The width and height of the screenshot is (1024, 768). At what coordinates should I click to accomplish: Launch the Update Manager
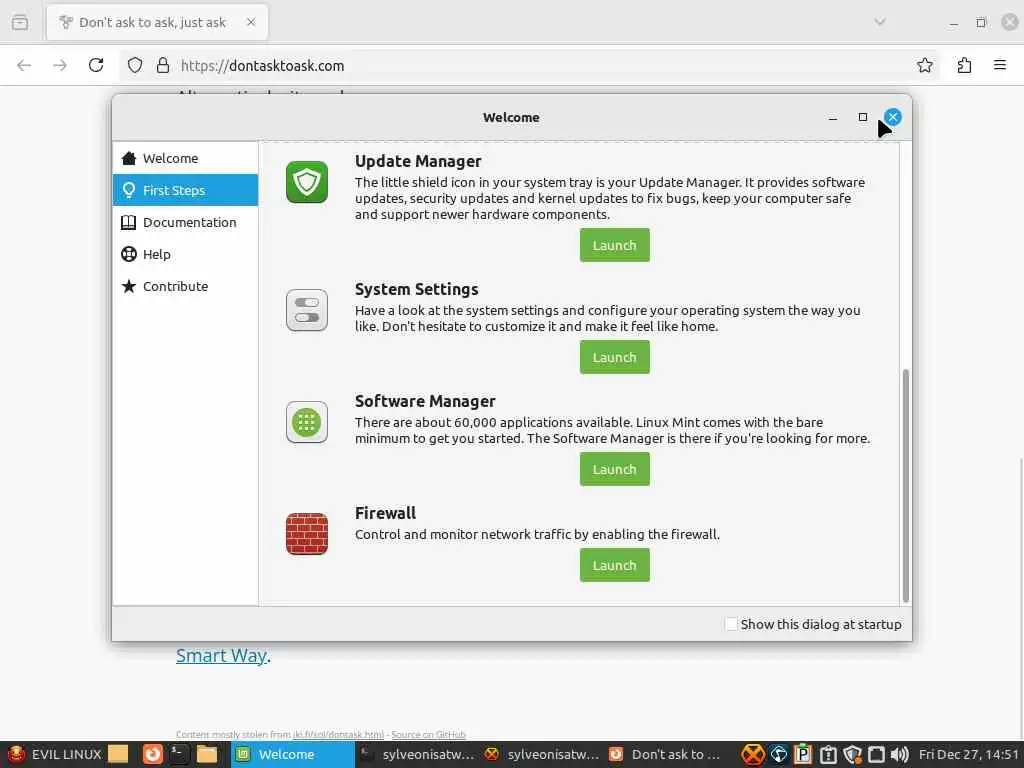coord(614,245)
